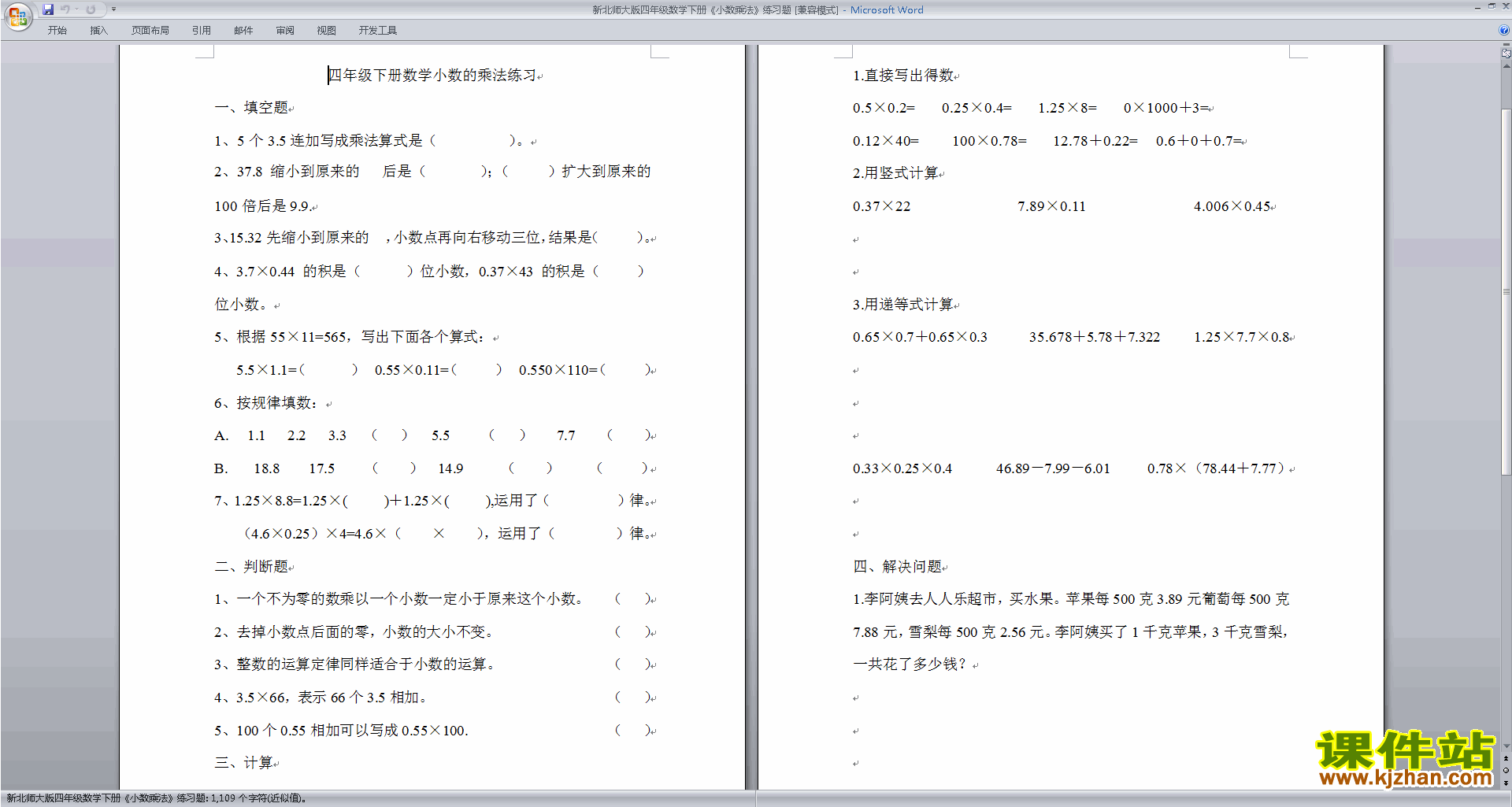
Task: Click sentence 去掉小数点后面的零
Action: click(x=354, y=632)
